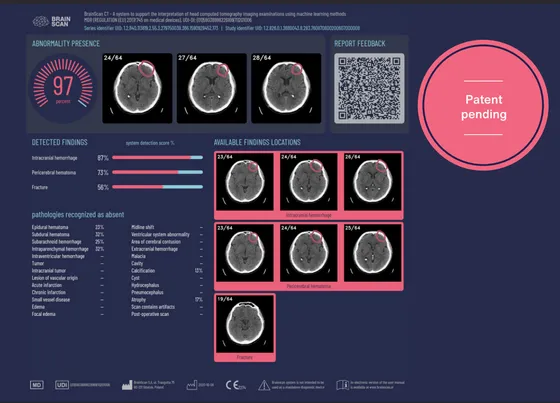Click the Subarachnoid hemorrhage row
The image size is (560, 403).
[x=68, y=242]
